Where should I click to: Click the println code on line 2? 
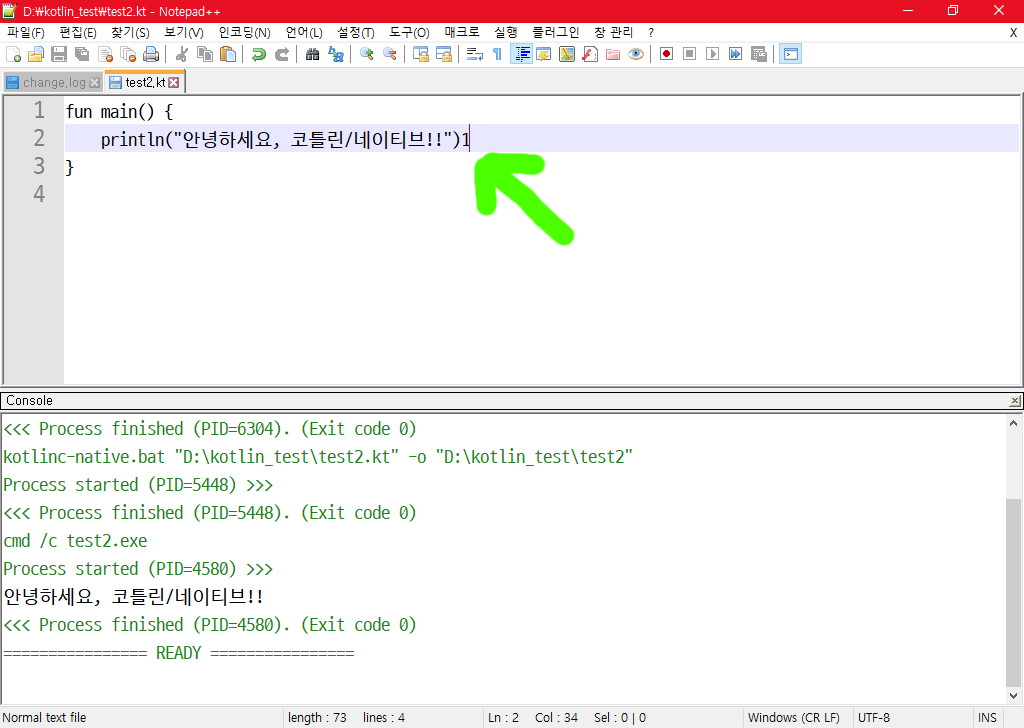point(285,140)
